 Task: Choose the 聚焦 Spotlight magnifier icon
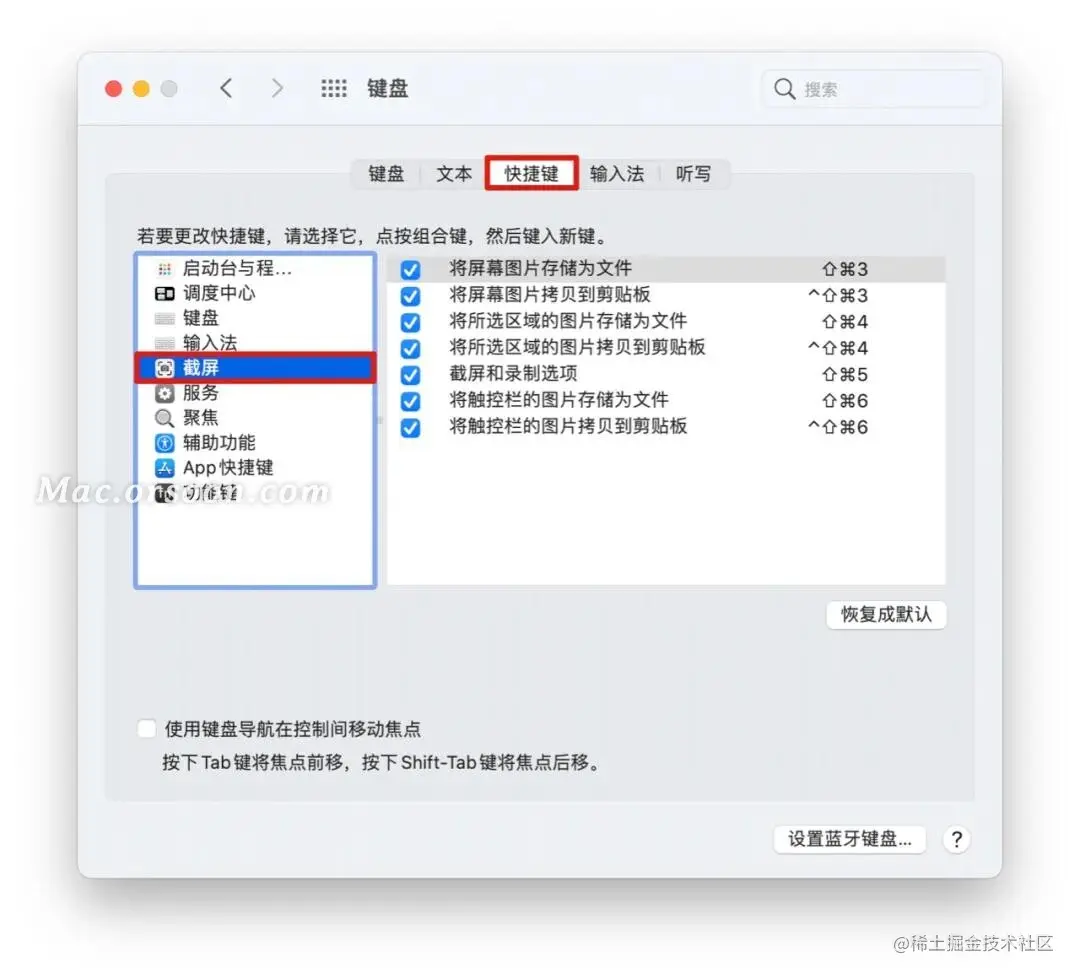[165, 418]
